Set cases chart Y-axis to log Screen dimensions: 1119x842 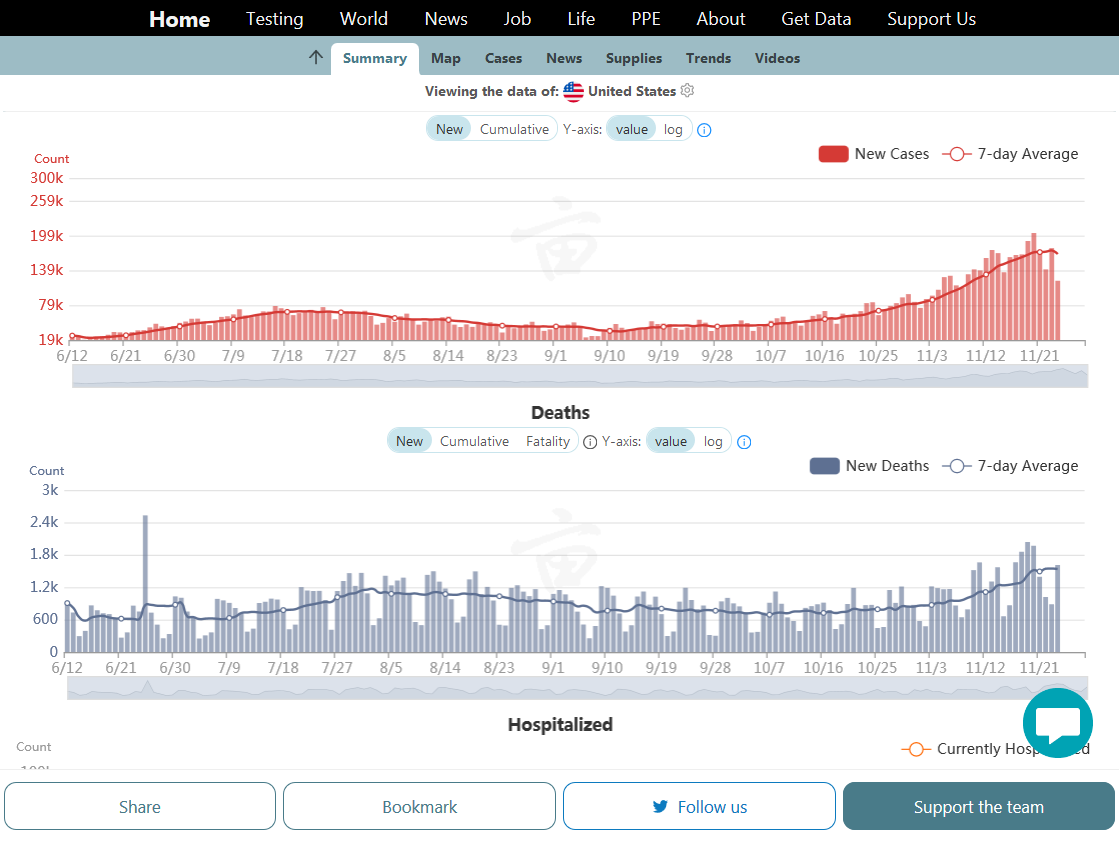click(673, 129)
